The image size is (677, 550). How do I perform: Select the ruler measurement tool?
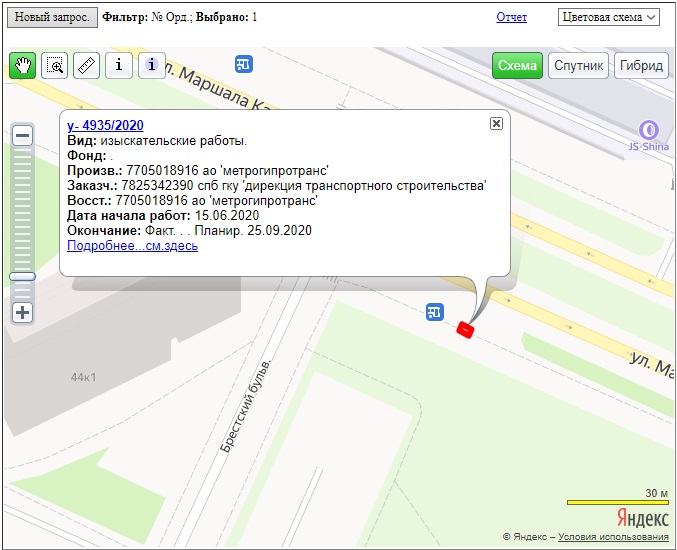pyautogui.click(x=87, y=66)
